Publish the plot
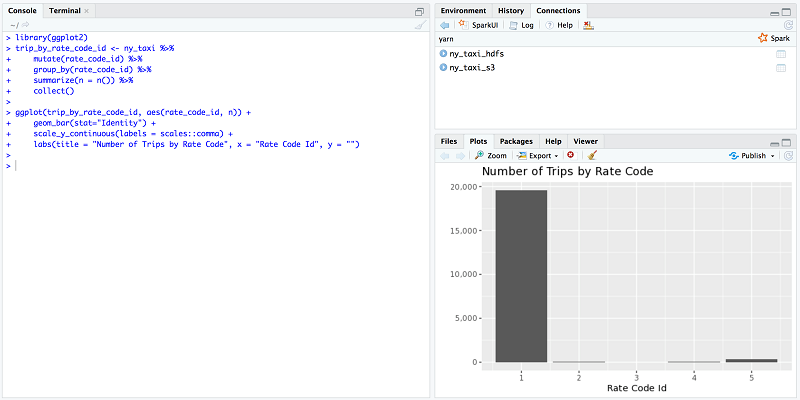The width and height of the screenshot is (800, 400). point(748,156)
